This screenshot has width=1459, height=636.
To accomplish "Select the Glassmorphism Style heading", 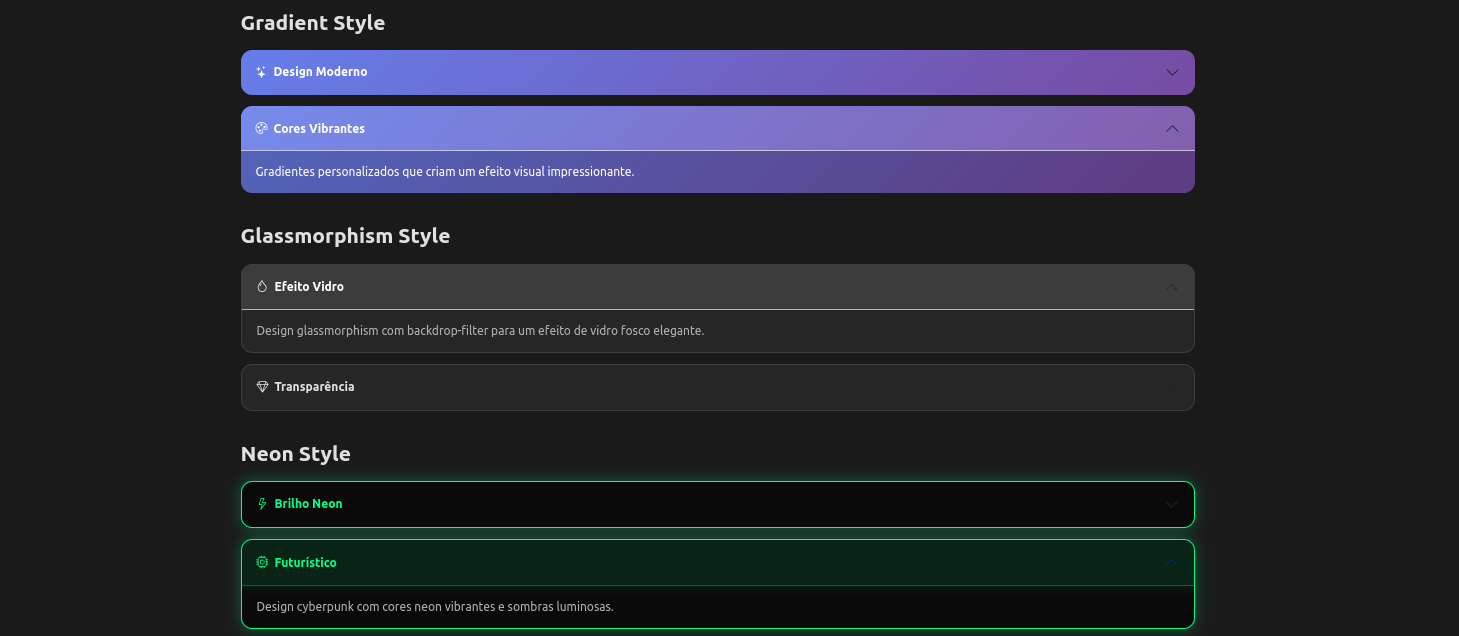I will click(345, 235).
